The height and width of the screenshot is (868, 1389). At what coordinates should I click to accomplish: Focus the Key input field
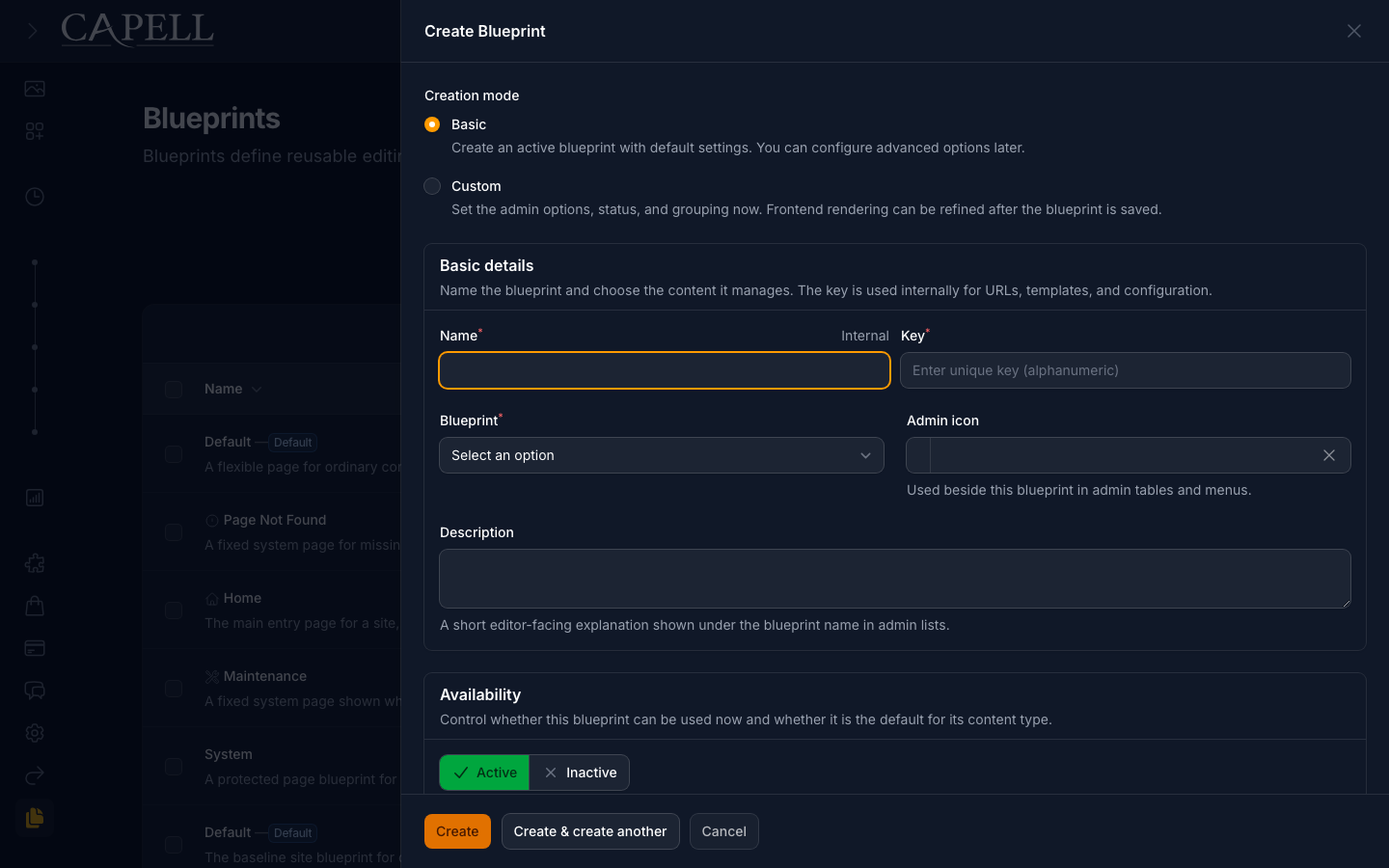tap(1126, 370)
